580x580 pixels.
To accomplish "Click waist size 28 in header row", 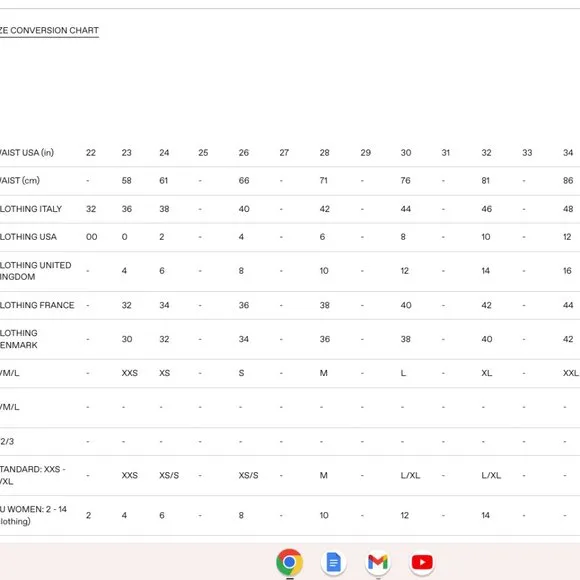I will coord(324,152).
